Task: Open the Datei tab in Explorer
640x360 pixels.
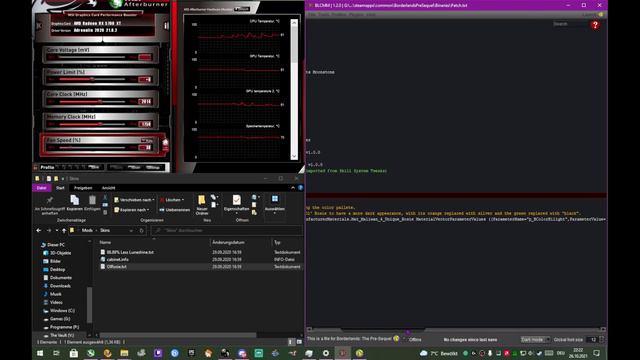Action: click(x=42, y=188)
